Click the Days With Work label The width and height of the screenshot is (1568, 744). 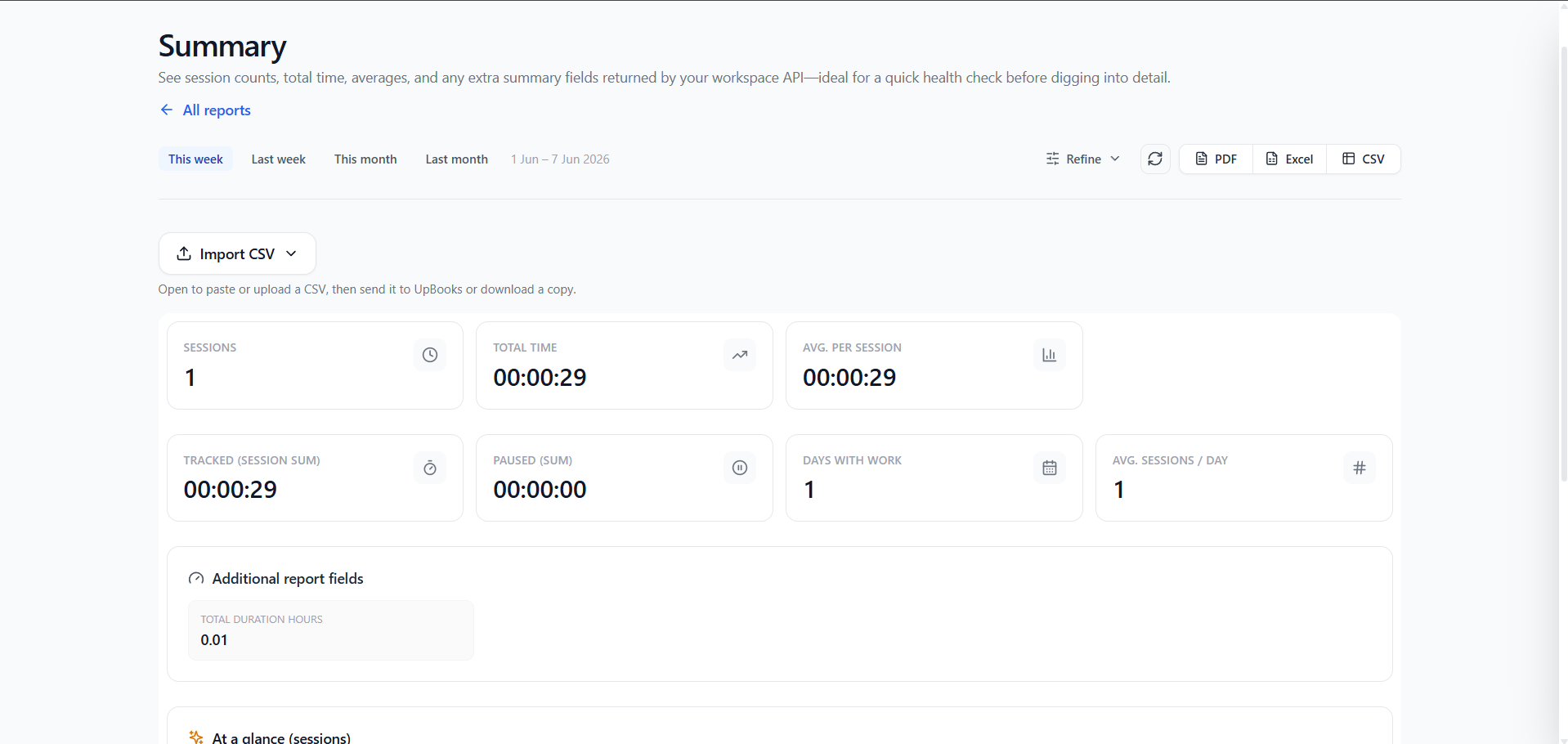852,460
